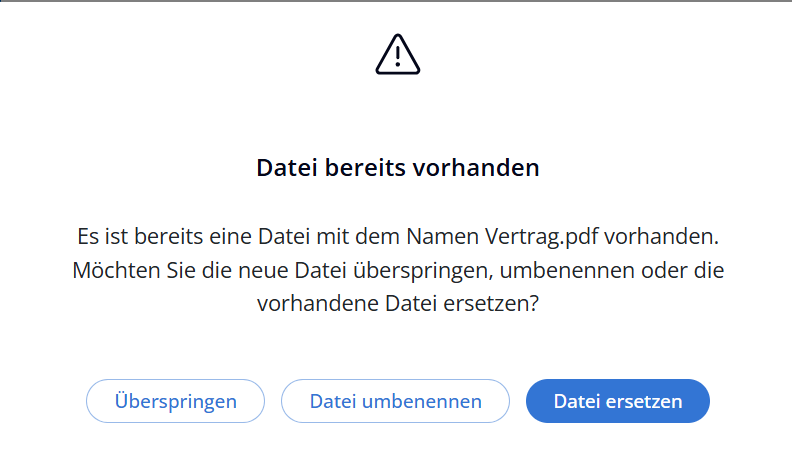Click the word "dem" in the first message line
This screenshot has height=462, width=792.
point(378,238)
